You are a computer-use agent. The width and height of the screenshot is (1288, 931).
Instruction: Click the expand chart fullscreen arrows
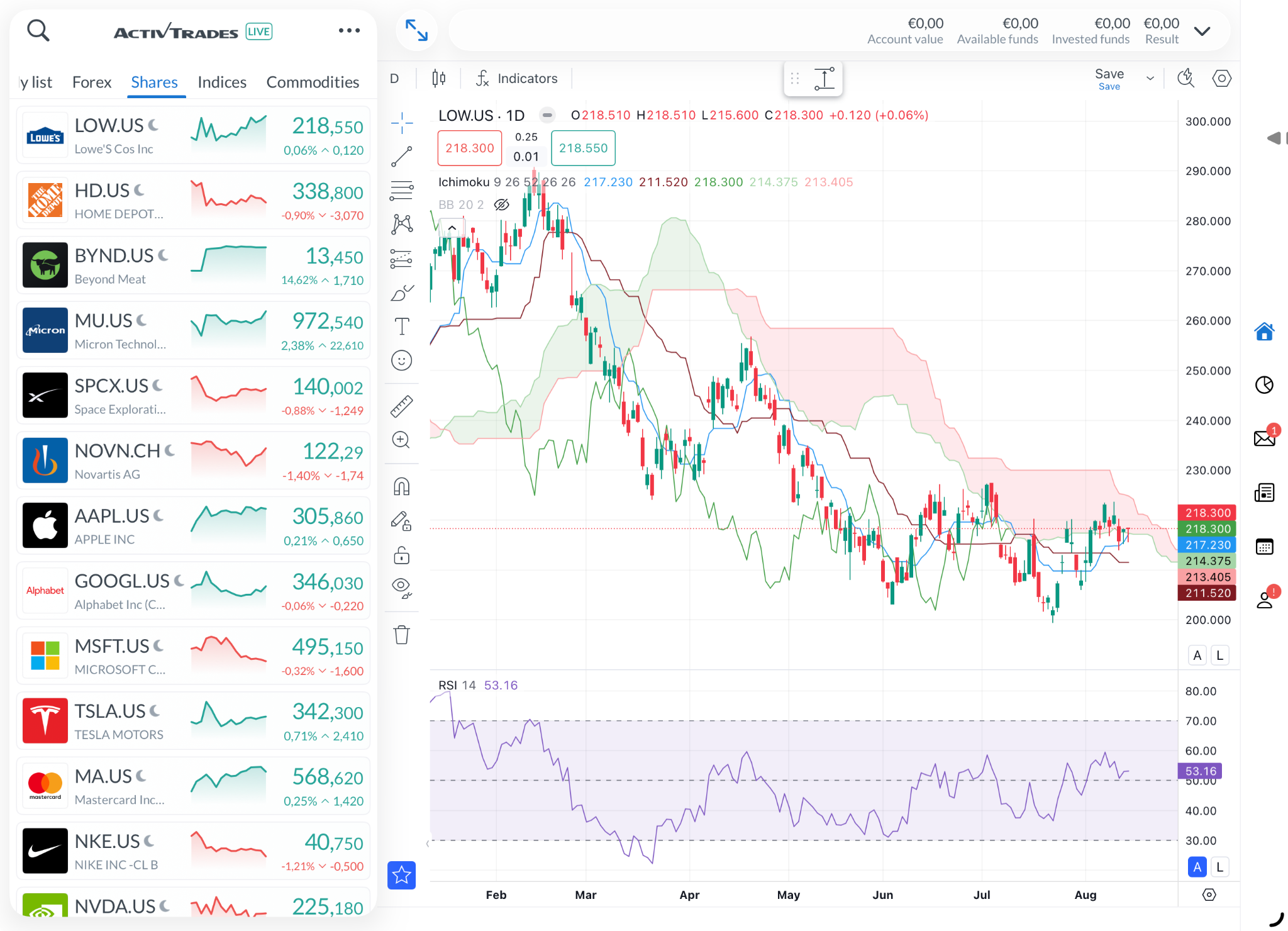416,30
